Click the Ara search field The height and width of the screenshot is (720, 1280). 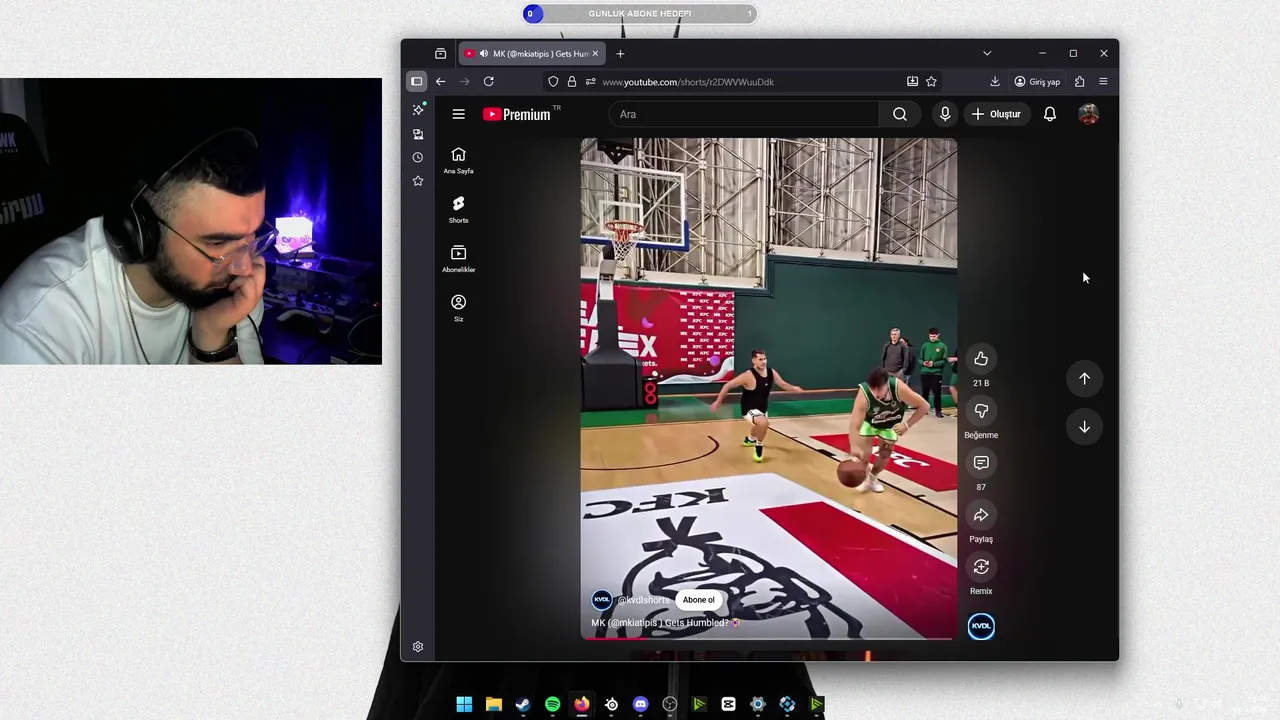click(x=744, y=114)
